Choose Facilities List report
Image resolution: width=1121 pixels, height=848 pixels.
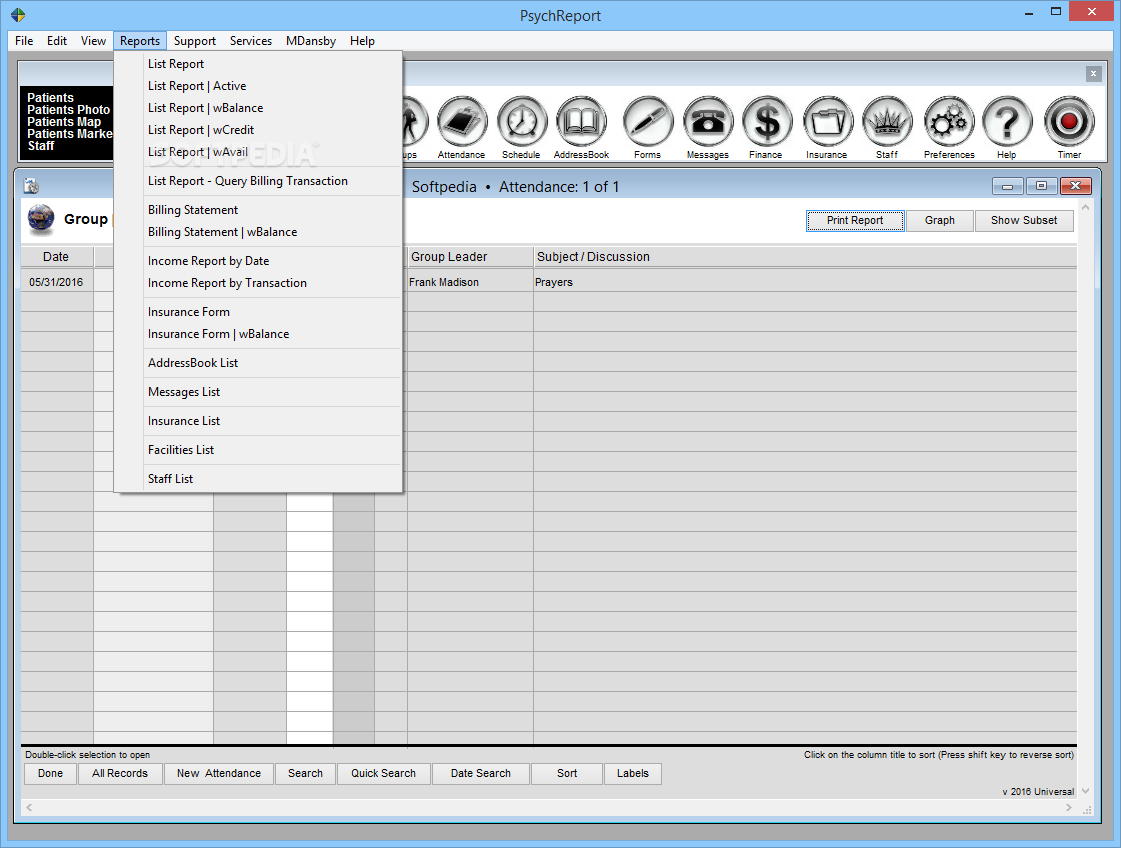point(258,450)
